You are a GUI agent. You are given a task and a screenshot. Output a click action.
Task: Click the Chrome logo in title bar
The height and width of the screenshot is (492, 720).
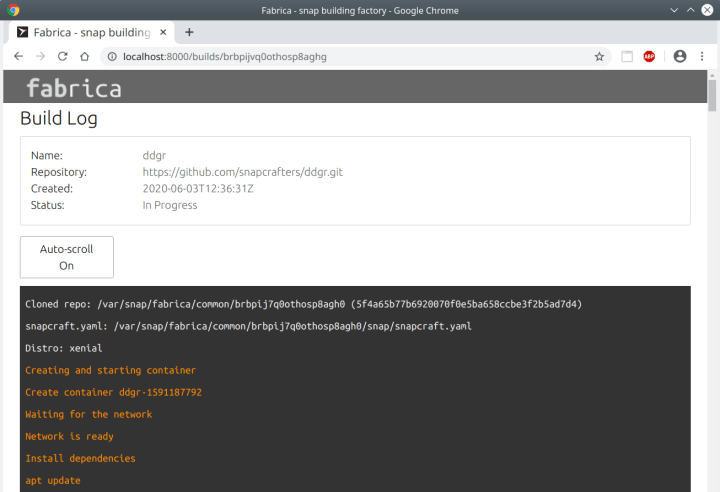pyautogui.click(x=13, y=10)
